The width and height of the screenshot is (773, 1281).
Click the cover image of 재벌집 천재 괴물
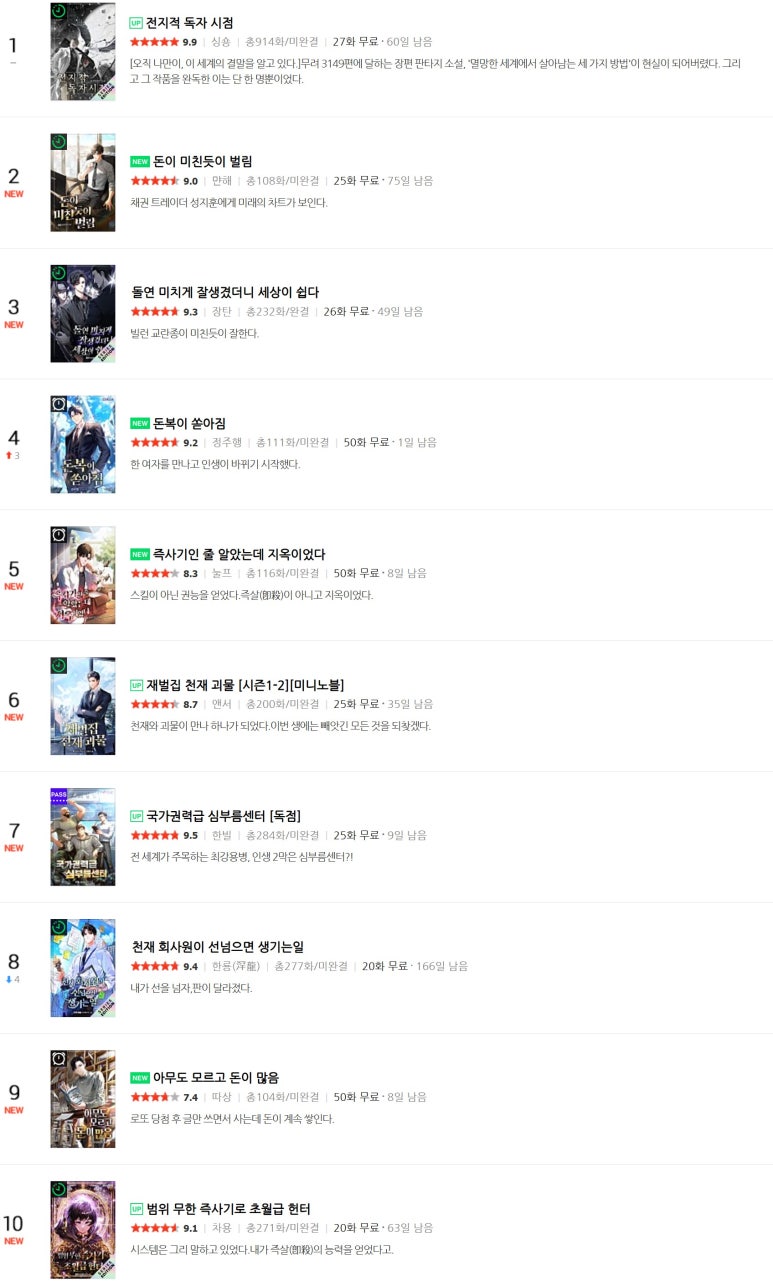tap(83, 706)
